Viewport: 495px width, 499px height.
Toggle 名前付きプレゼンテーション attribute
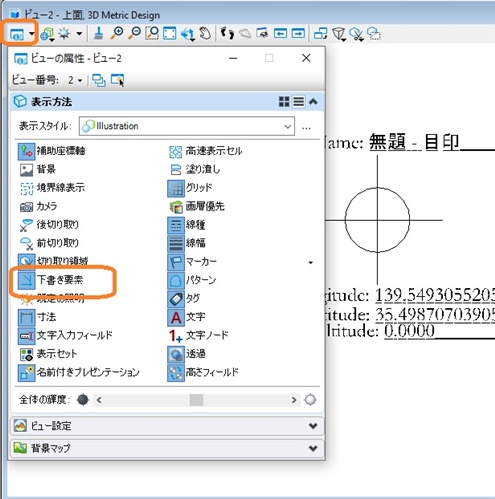pyautogui.click(x=79, y=372)
